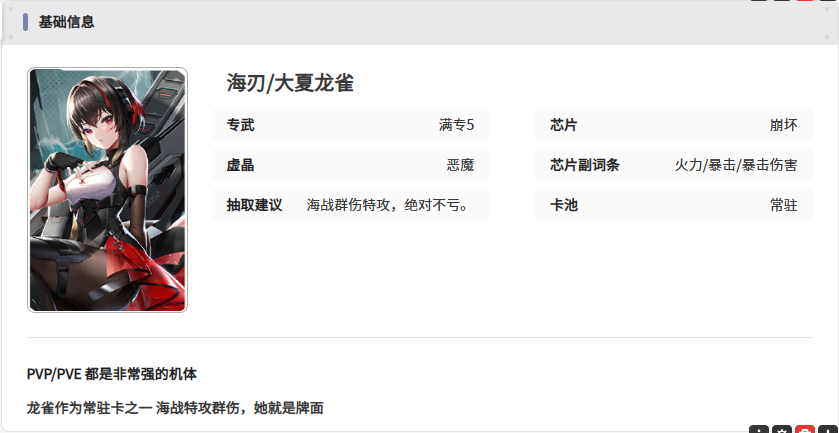Click the red icon button at bottom edge
The image size is (839, 433).
click(805, 429)
